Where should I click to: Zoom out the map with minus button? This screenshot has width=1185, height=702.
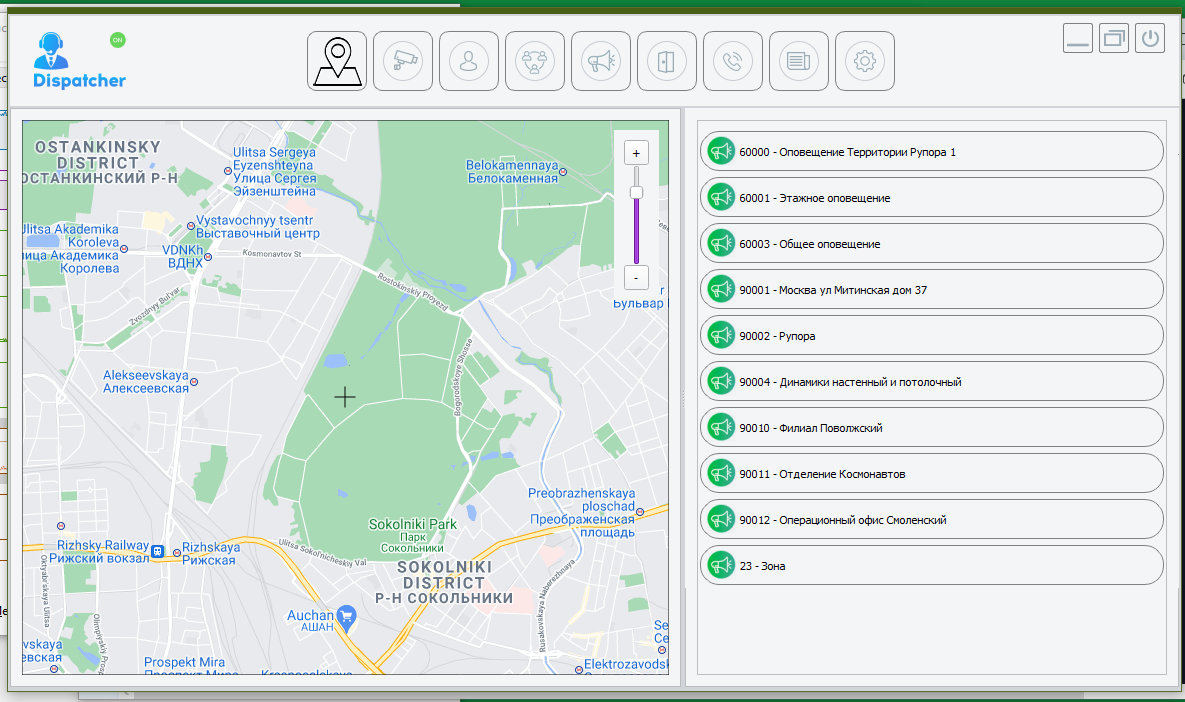(x=636, y=277)
